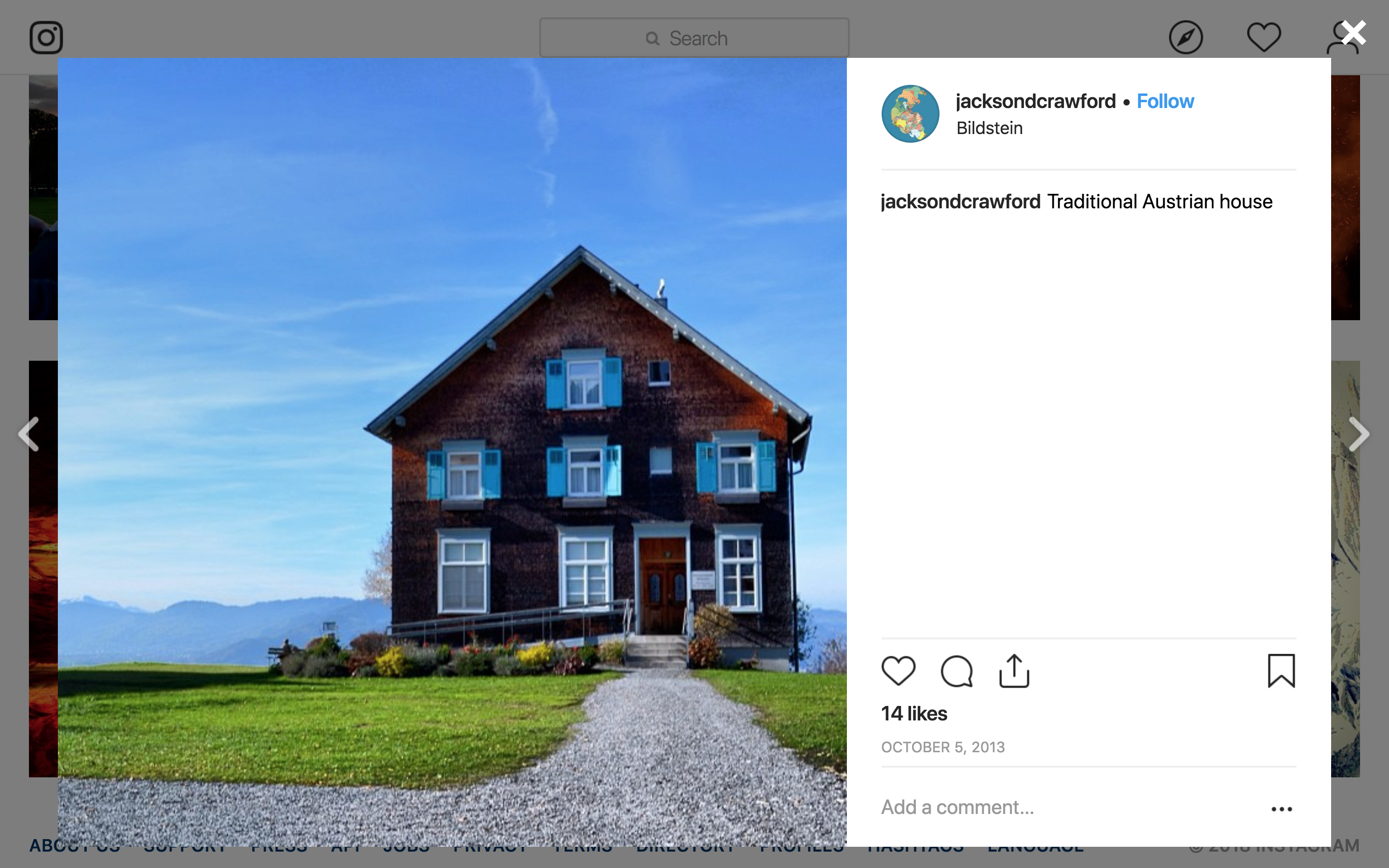
Task: Close the post overlay with the X
Action: (x=1354, y=33)
